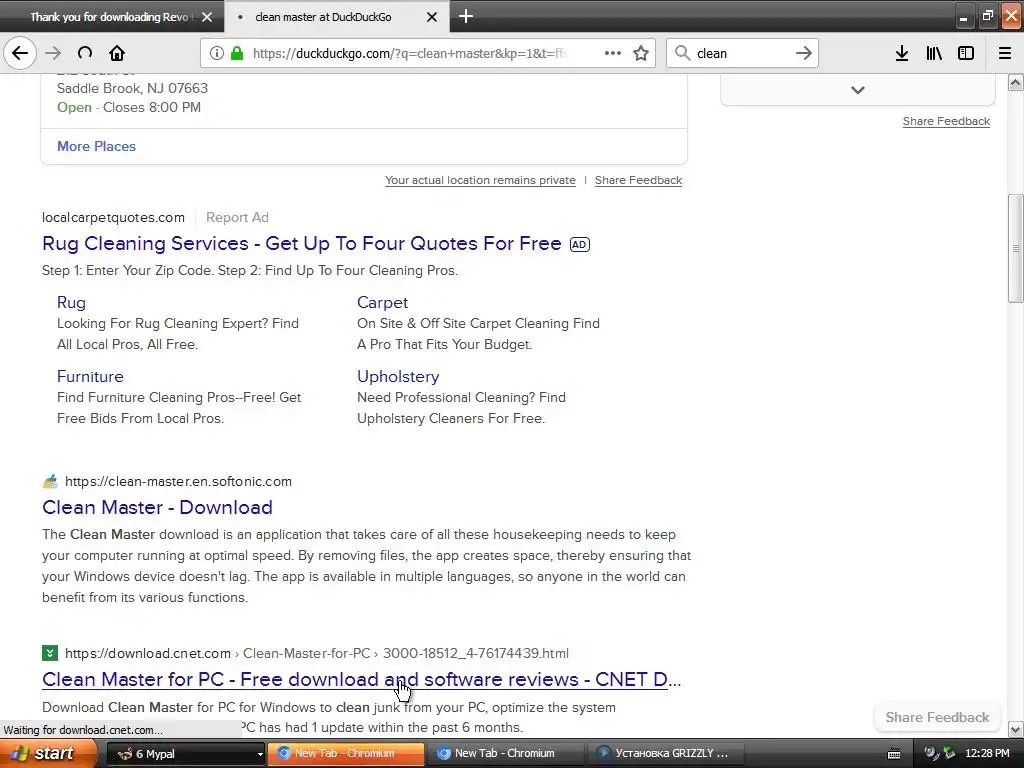Toggle the sidebar view

click(966, 53)
